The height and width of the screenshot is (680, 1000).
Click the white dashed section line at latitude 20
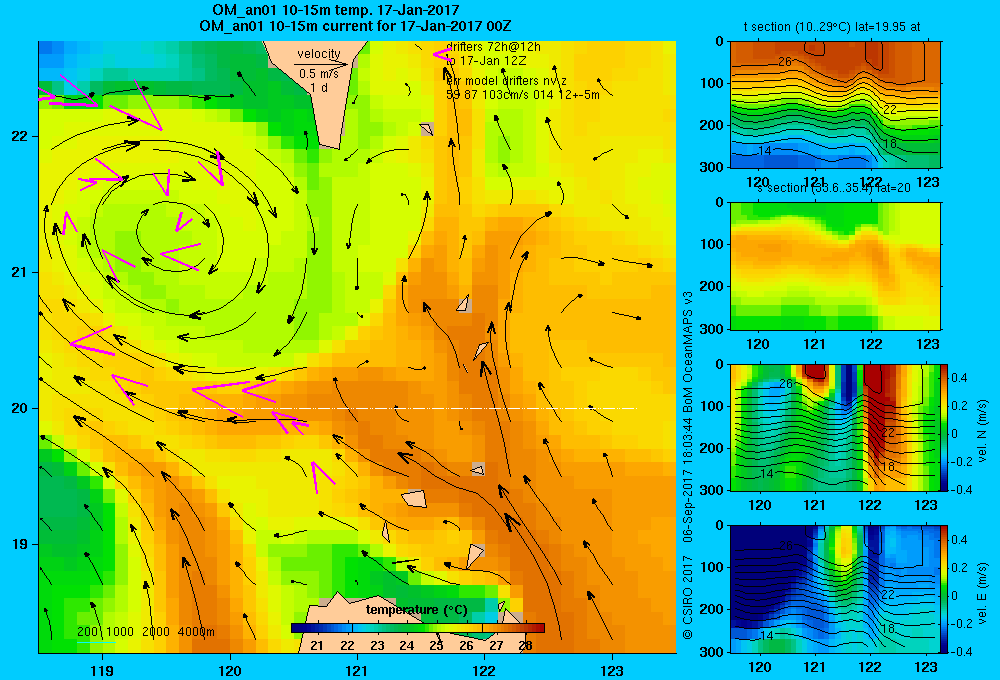pyautogui.click(x=401, y=408)
